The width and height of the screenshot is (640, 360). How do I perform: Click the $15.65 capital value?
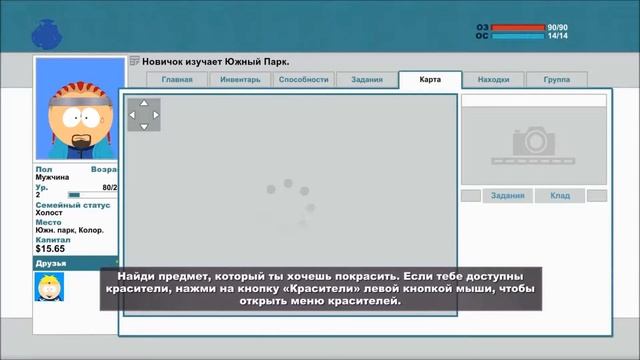(x=50, y=249)
